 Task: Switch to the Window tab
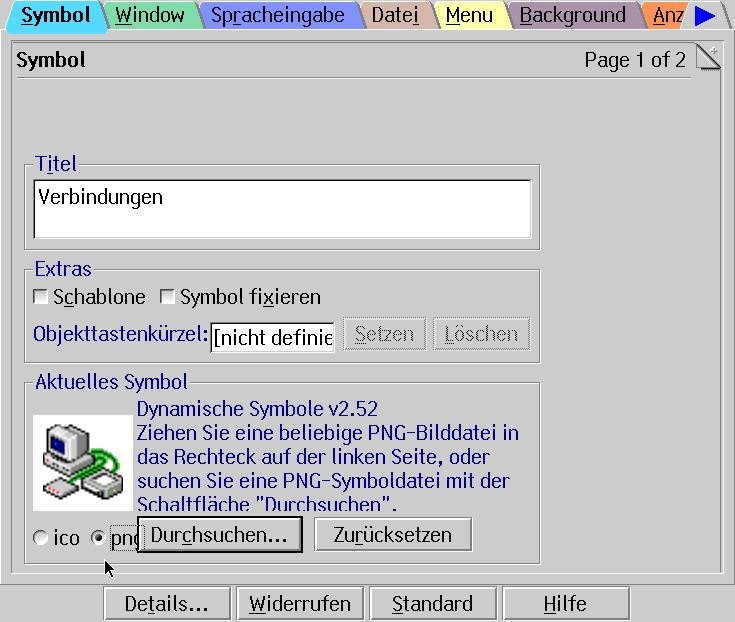tap(151, 15)
